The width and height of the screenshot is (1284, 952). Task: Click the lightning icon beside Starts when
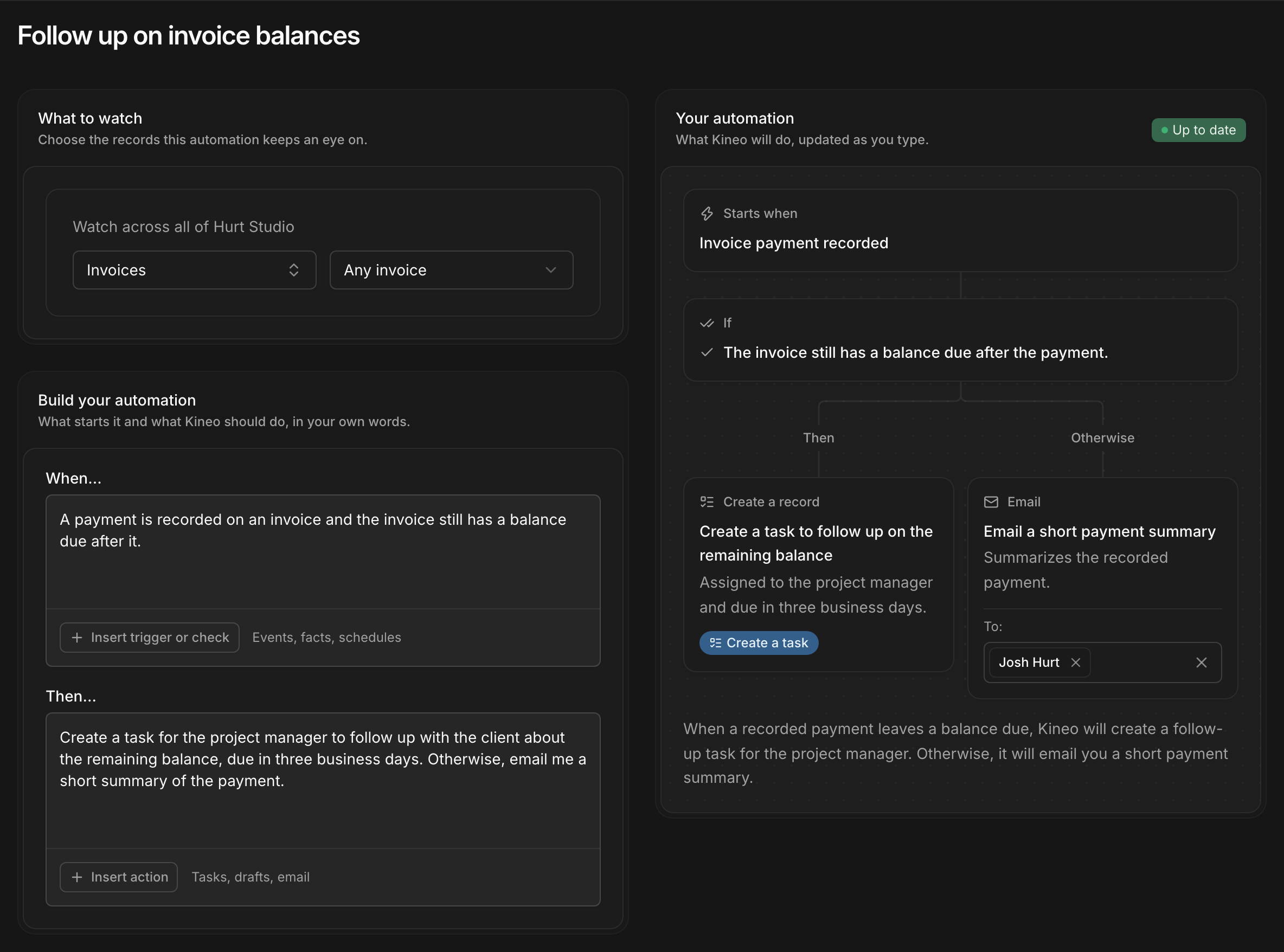pos(707,214)
